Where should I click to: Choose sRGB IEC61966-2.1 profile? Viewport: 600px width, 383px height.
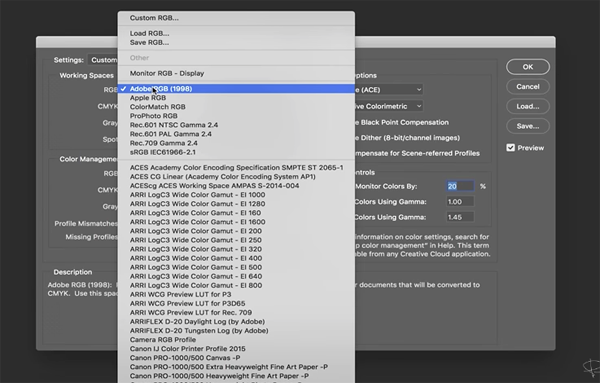236,152
